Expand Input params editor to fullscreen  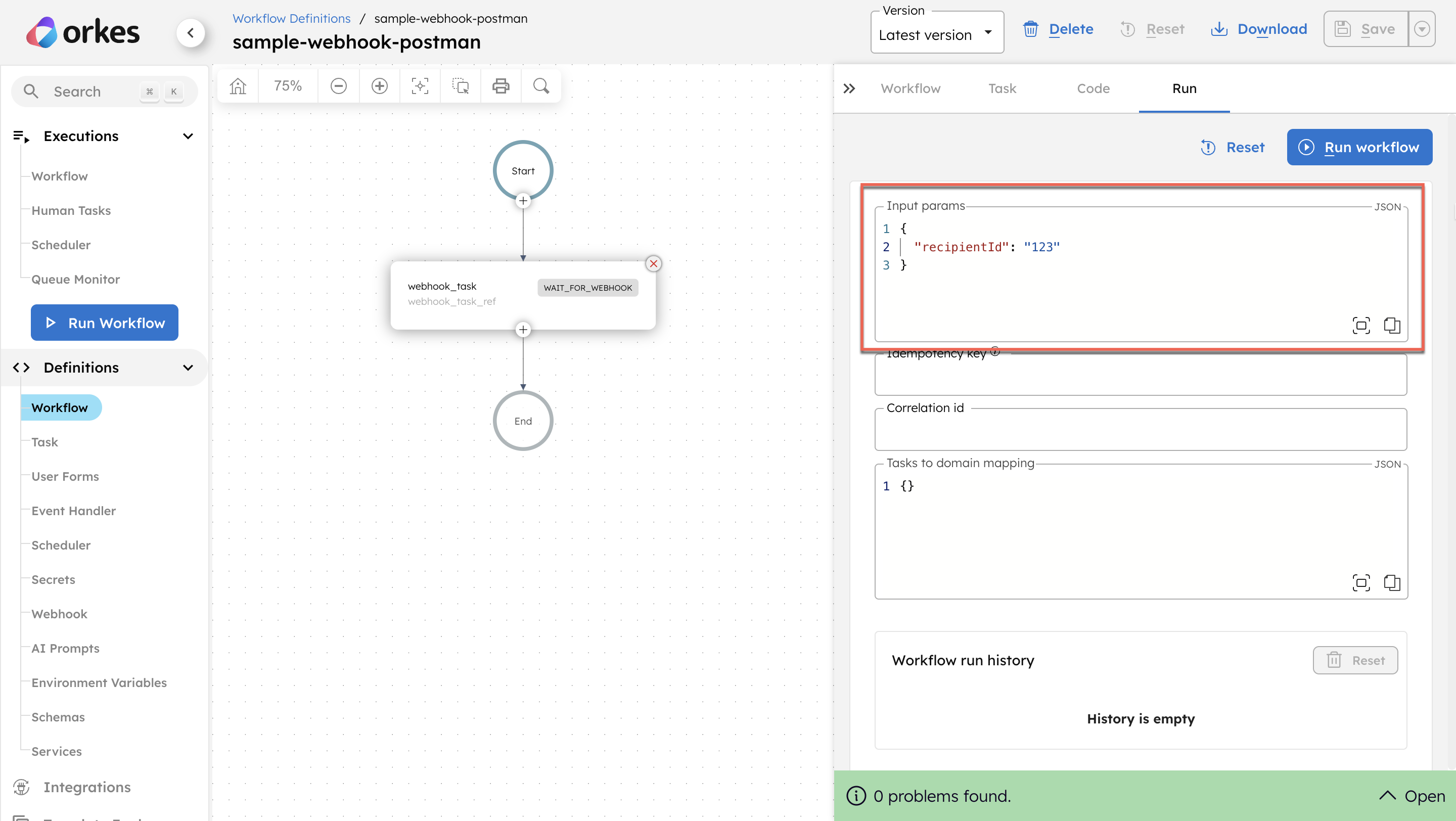coord(1360,326)
